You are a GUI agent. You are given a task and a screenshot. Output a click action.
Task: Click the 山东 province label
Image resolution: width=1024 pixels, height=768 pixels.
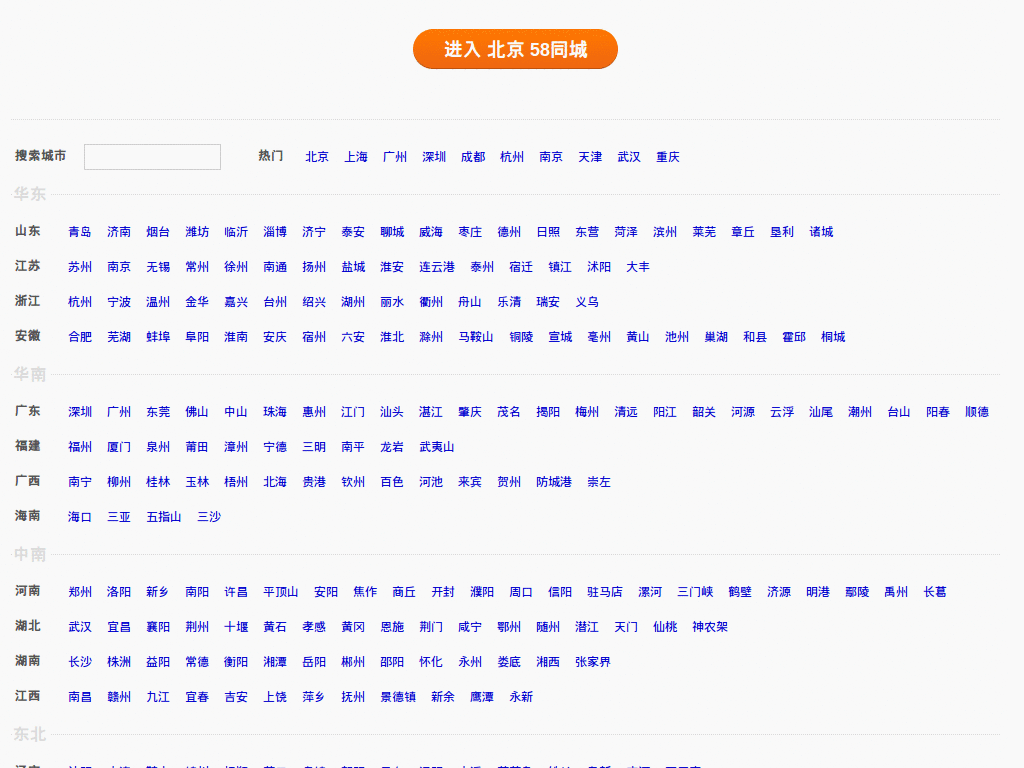coord(27,231)
